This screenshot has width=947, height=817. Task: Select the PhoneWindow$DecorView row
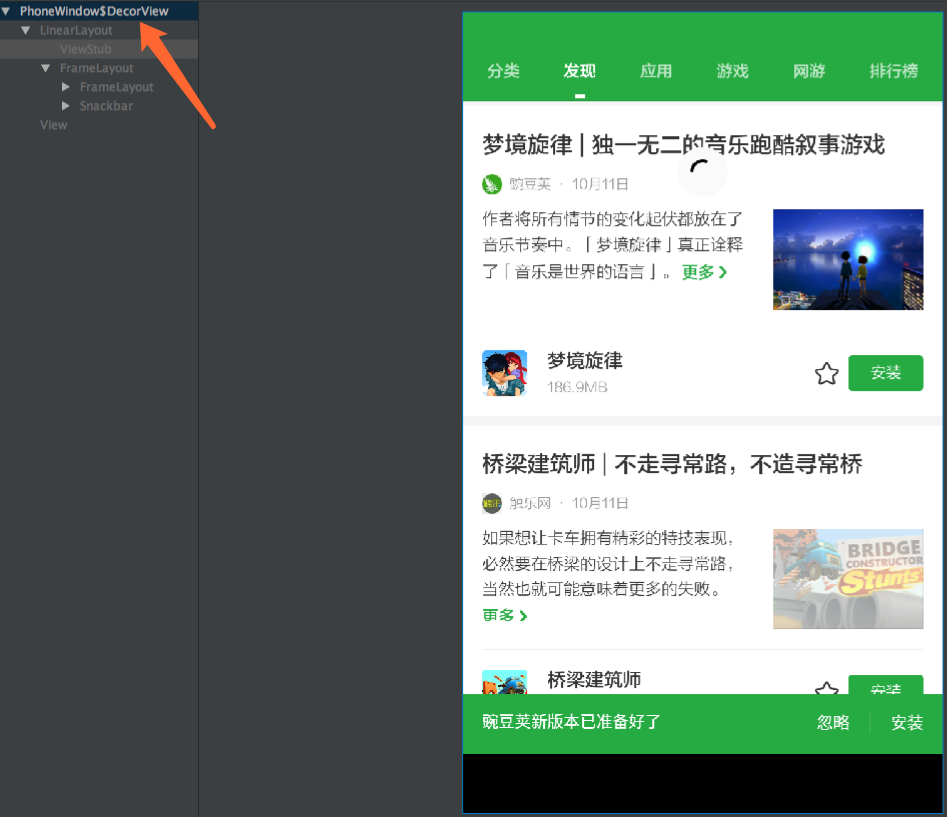pos(99,11)
